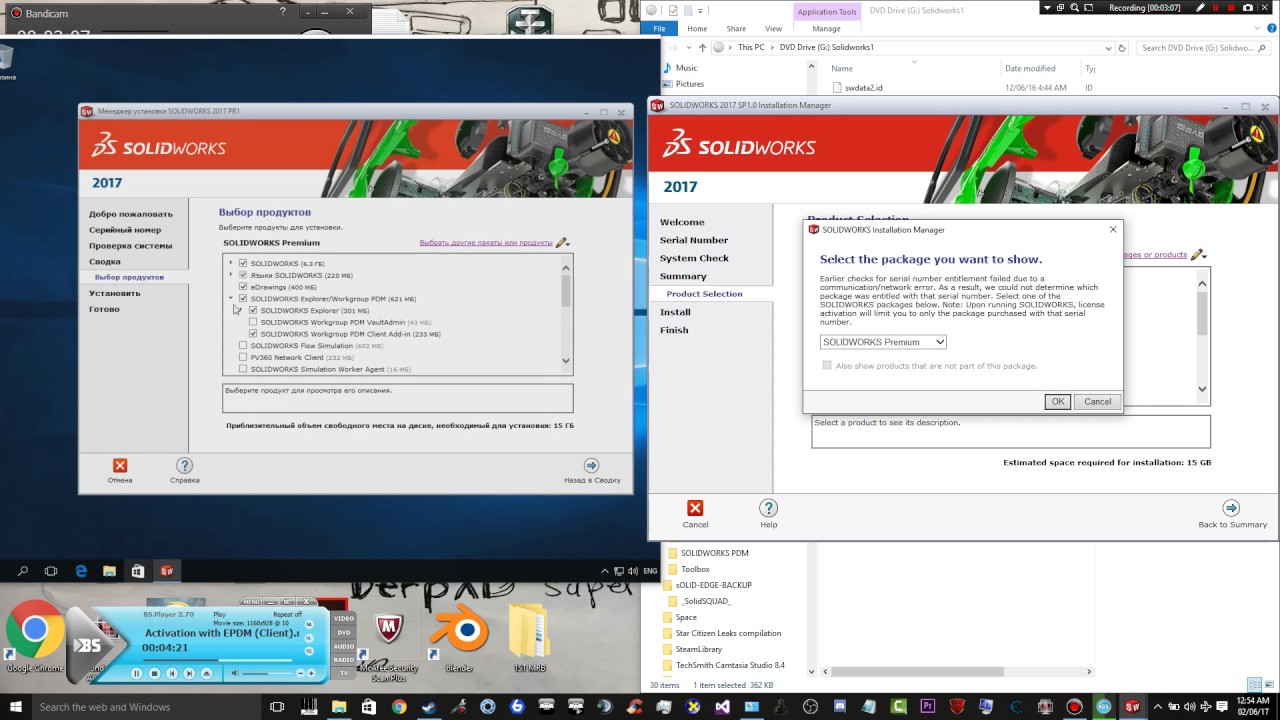The height and width of the screenshot is (720, 1280).
Task: Expand the Языки SOLIDWORKS tree node
Action: (x=231, y=275)
